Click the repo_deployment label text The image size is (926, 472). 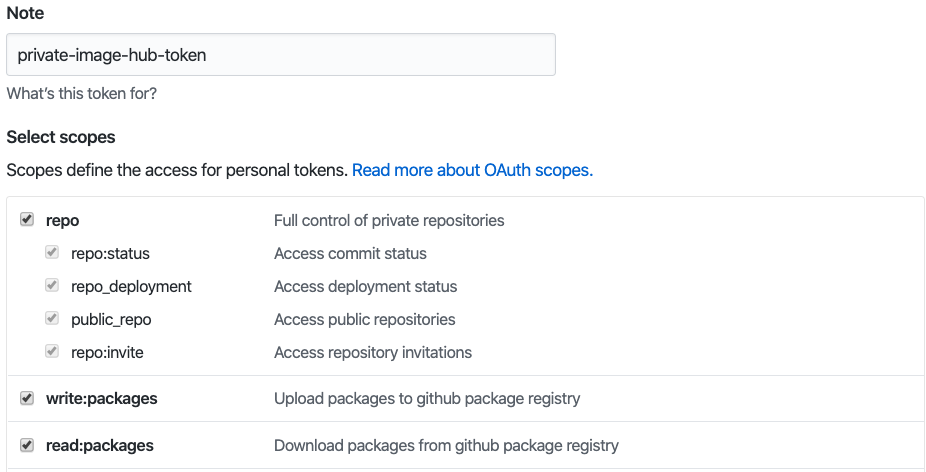tap(131, 286)
